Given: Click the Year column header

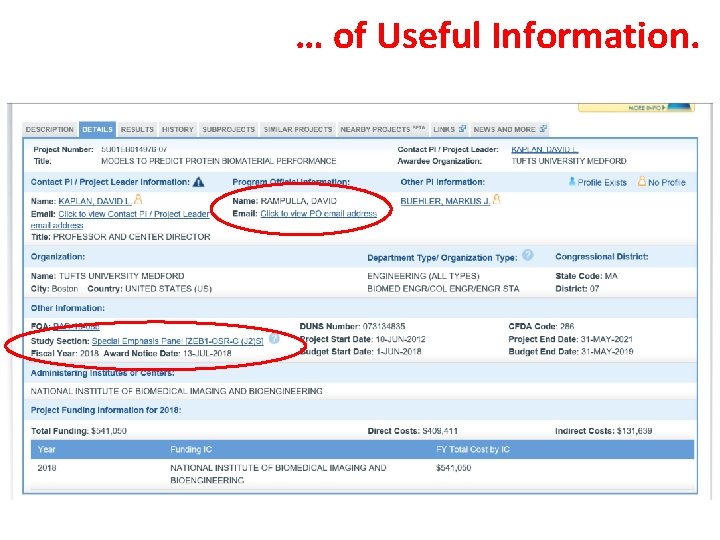Looking at the screenshot, I should 46,450.
